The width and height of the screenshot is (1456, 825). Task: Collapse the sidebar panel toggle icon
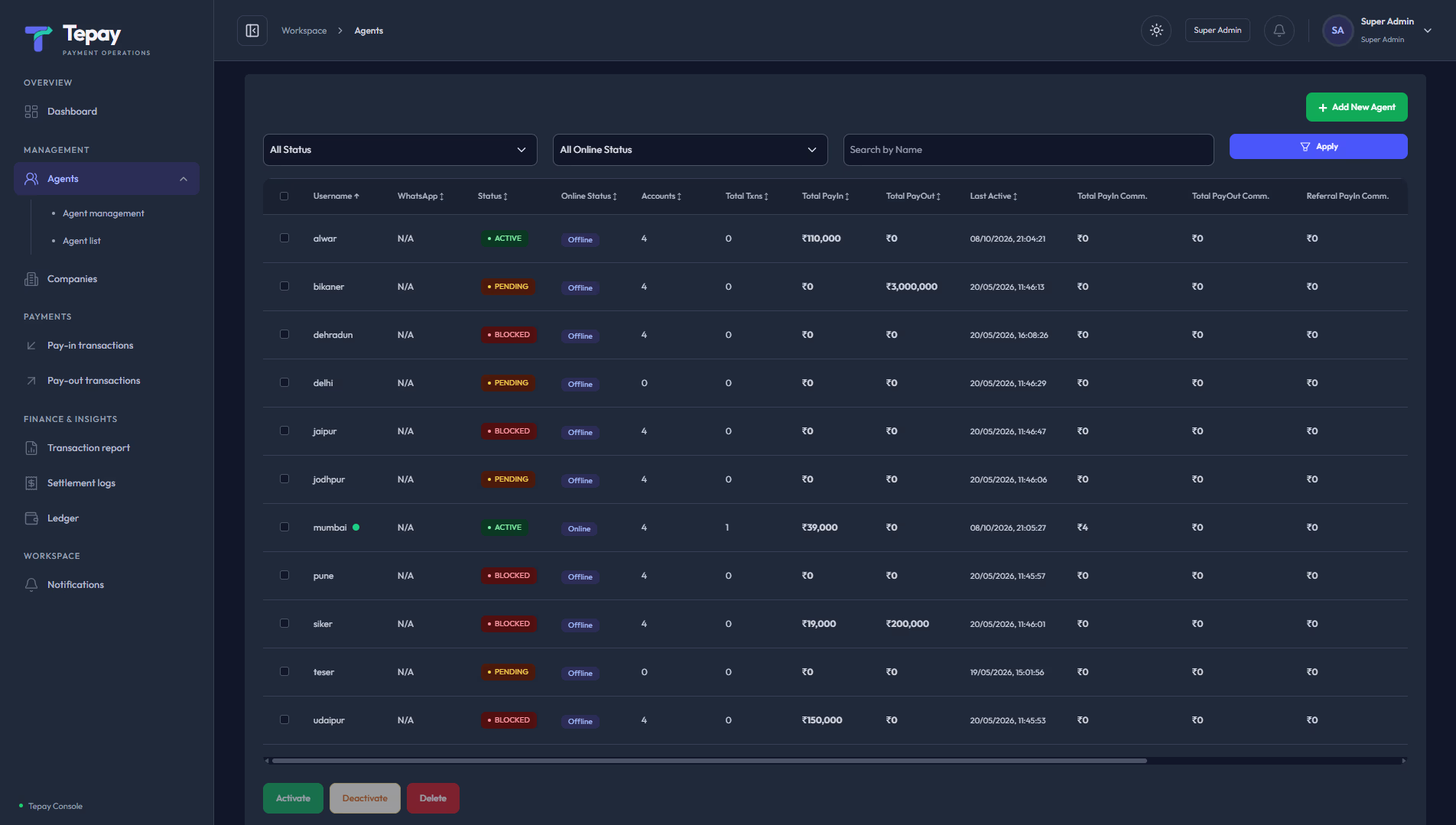click(x=252, y=31)
